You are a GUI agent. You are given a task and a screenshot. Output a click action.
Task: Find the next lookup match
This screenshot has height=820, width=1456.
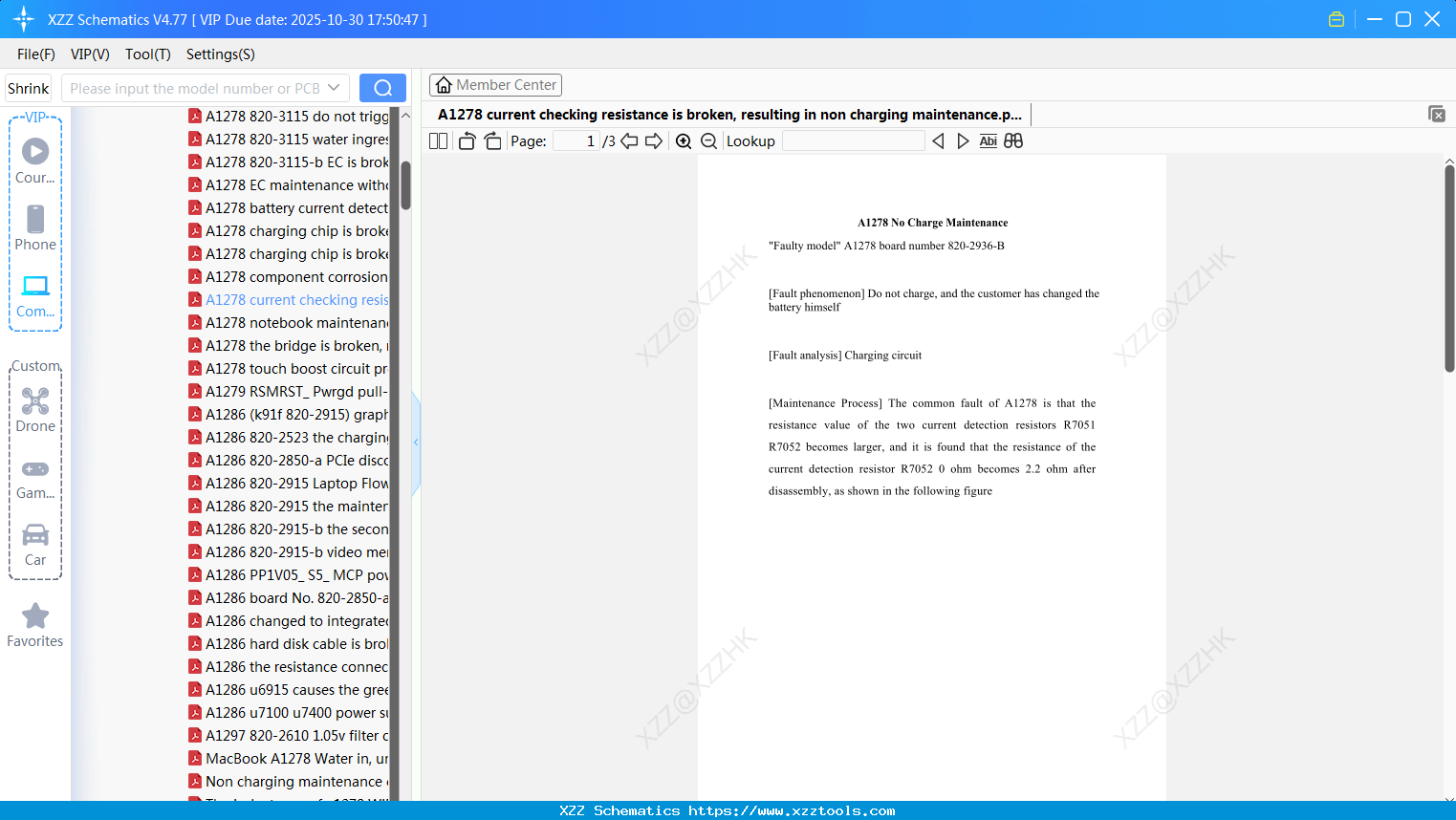[x=963, y=140]
